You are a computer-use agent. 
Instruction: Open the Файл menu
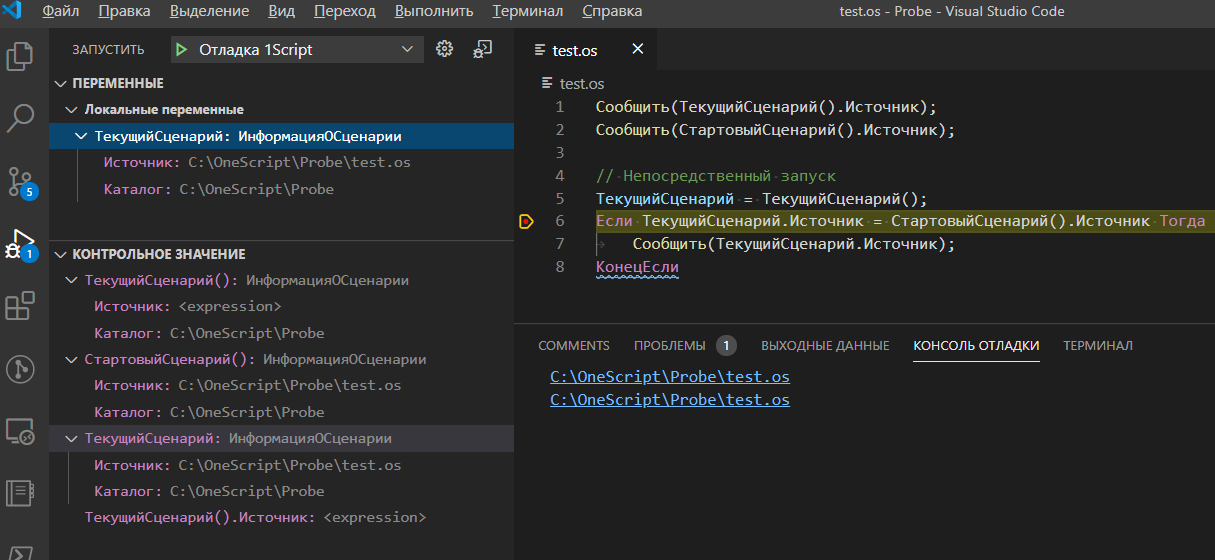61,12
